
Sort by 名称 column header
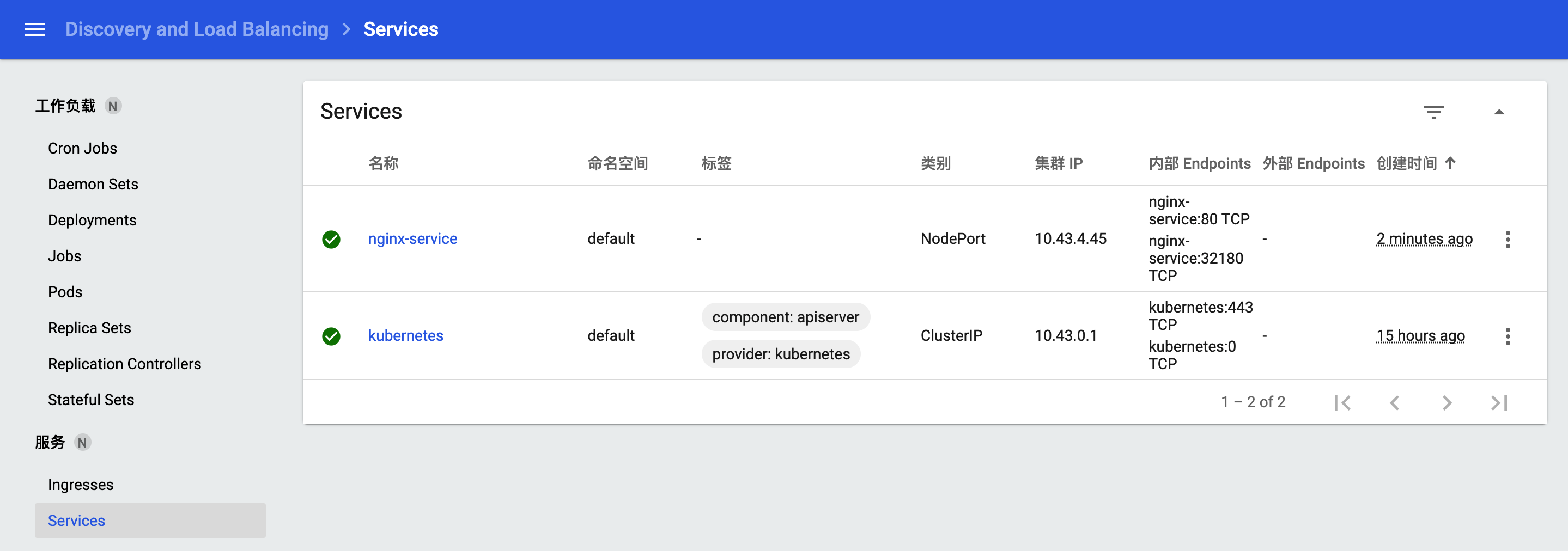384,163
